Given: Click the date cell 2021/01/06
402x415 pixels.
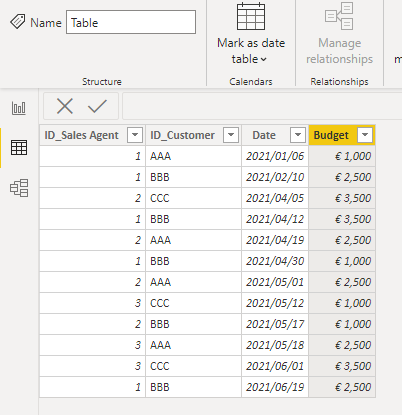Looking at the screenshot, I should click(x=275, y=156).
